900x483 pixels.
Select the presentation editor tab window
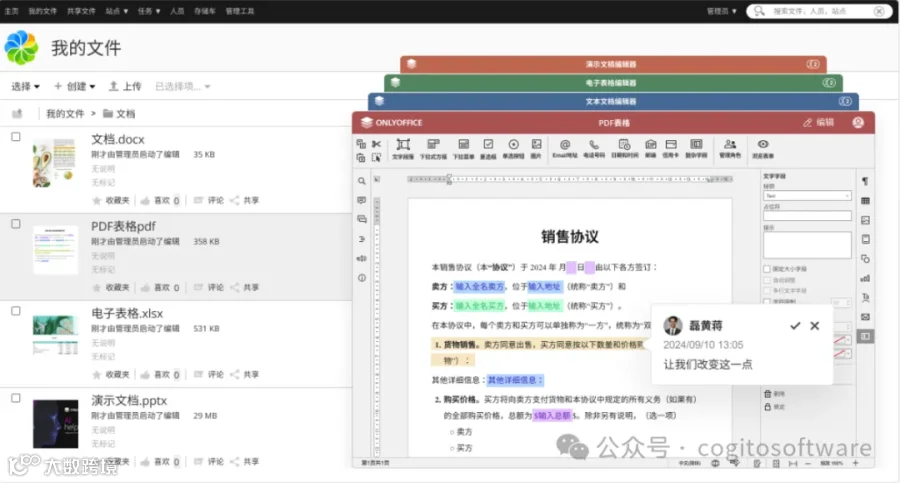[613, 64]
